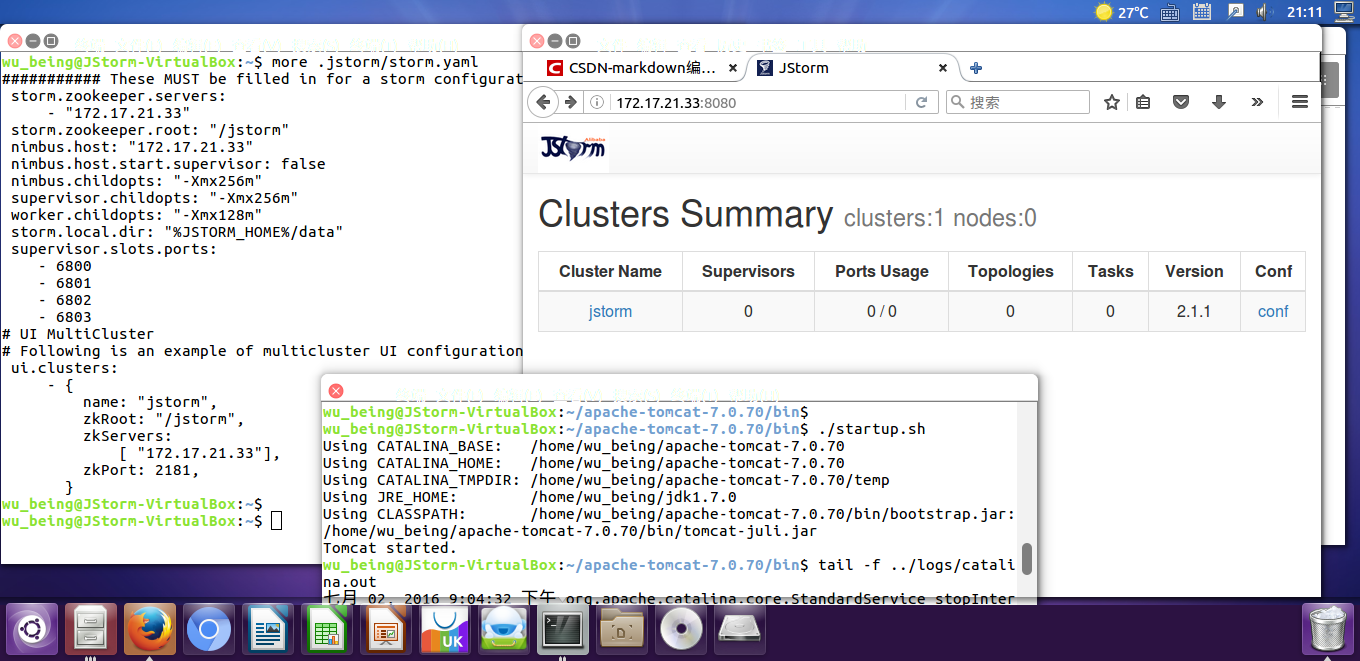The image size is (1360, 661).
Task: Click the Version column header
Action: coord(1194,271)
